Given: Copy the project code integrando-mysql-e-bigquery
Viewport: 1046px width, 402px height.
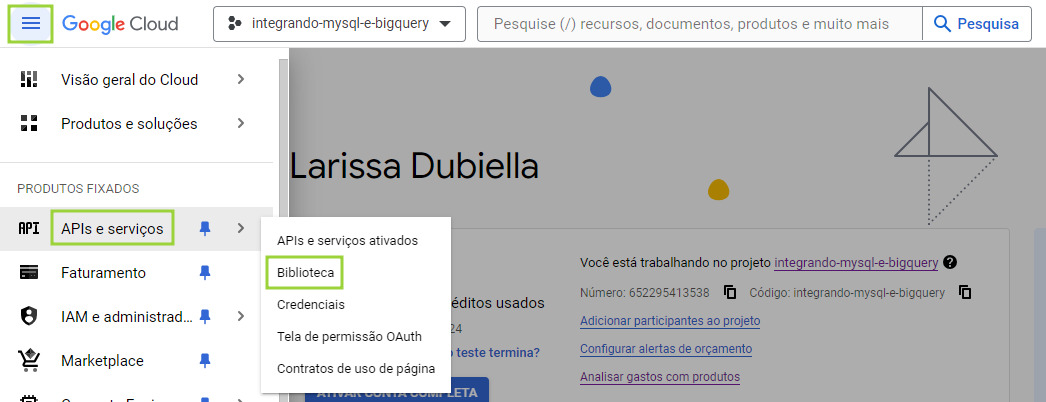Looking at the screenshot, I should coord(965,292).
